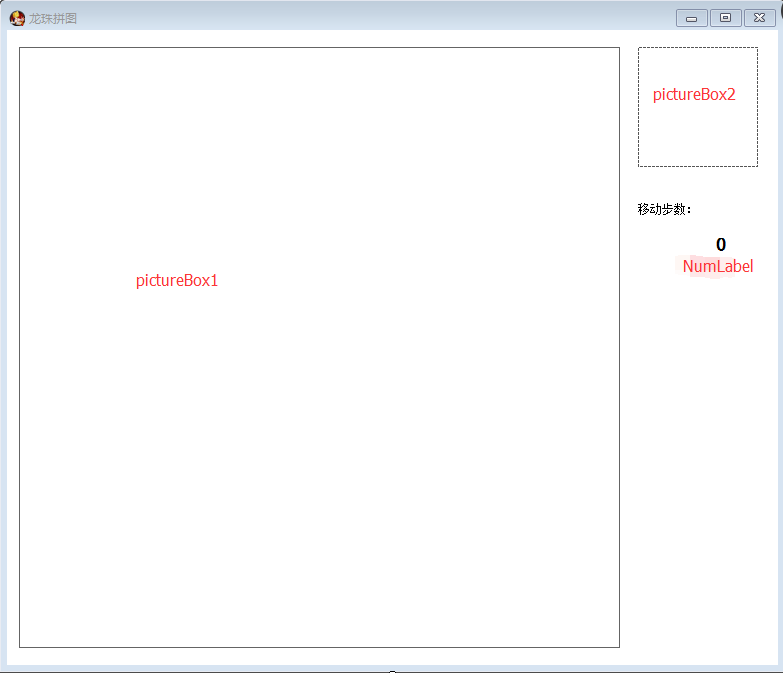Click the step counter value 0
This screenshot has width=783, height=673.
[721, 244]
